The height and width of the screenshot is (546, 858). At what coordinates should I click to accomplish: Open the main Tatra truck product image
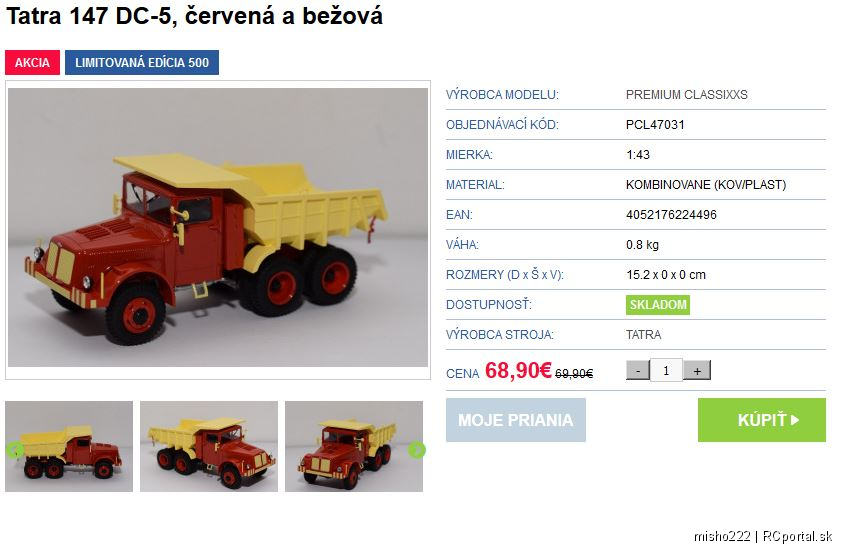pyautogui.click(x=218, y=228)
